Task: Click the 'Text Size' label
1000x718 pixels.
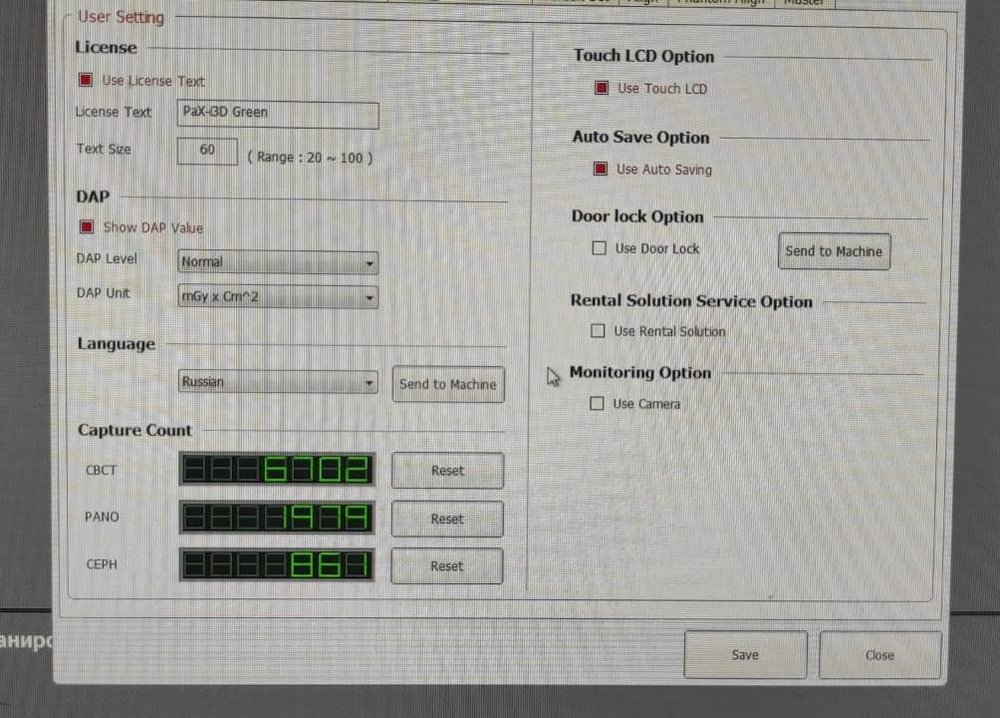Action: (104, 149)
